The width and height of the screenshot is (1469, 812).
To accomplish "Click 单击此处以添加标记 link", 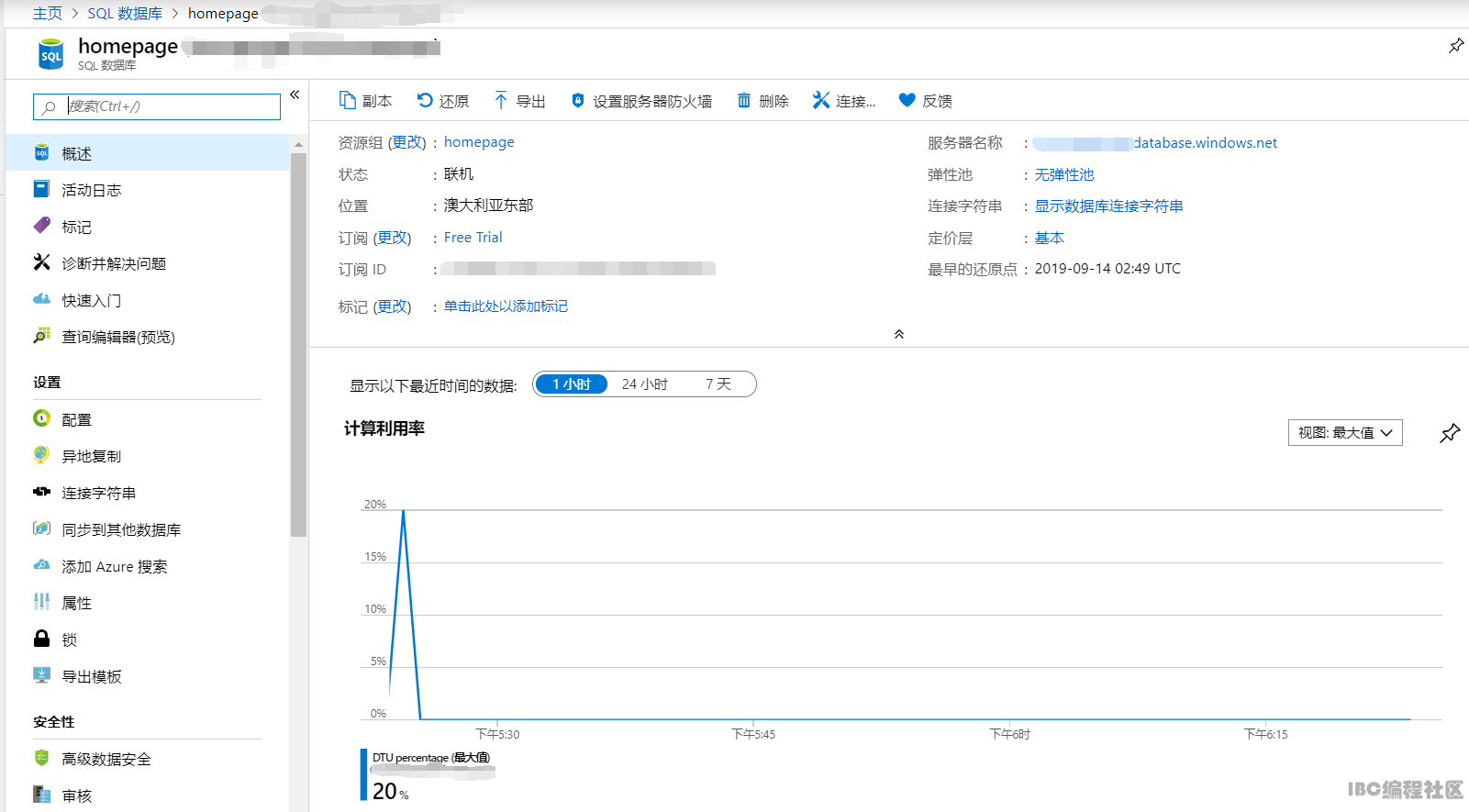I will tap(506, 306).
